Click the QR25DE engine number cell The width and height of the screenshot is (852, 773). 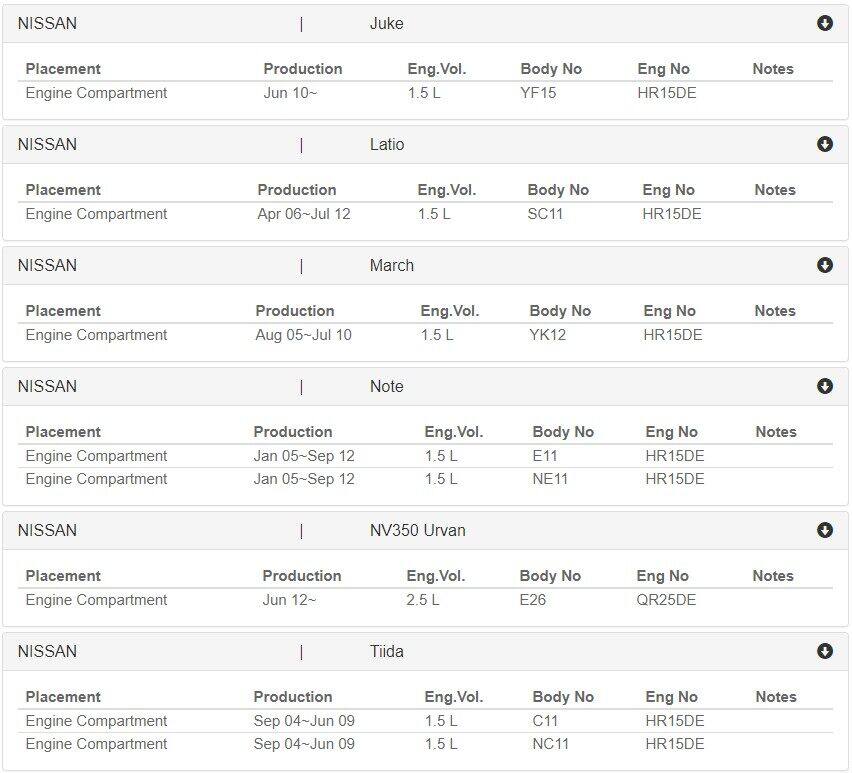tap(666, 600)
